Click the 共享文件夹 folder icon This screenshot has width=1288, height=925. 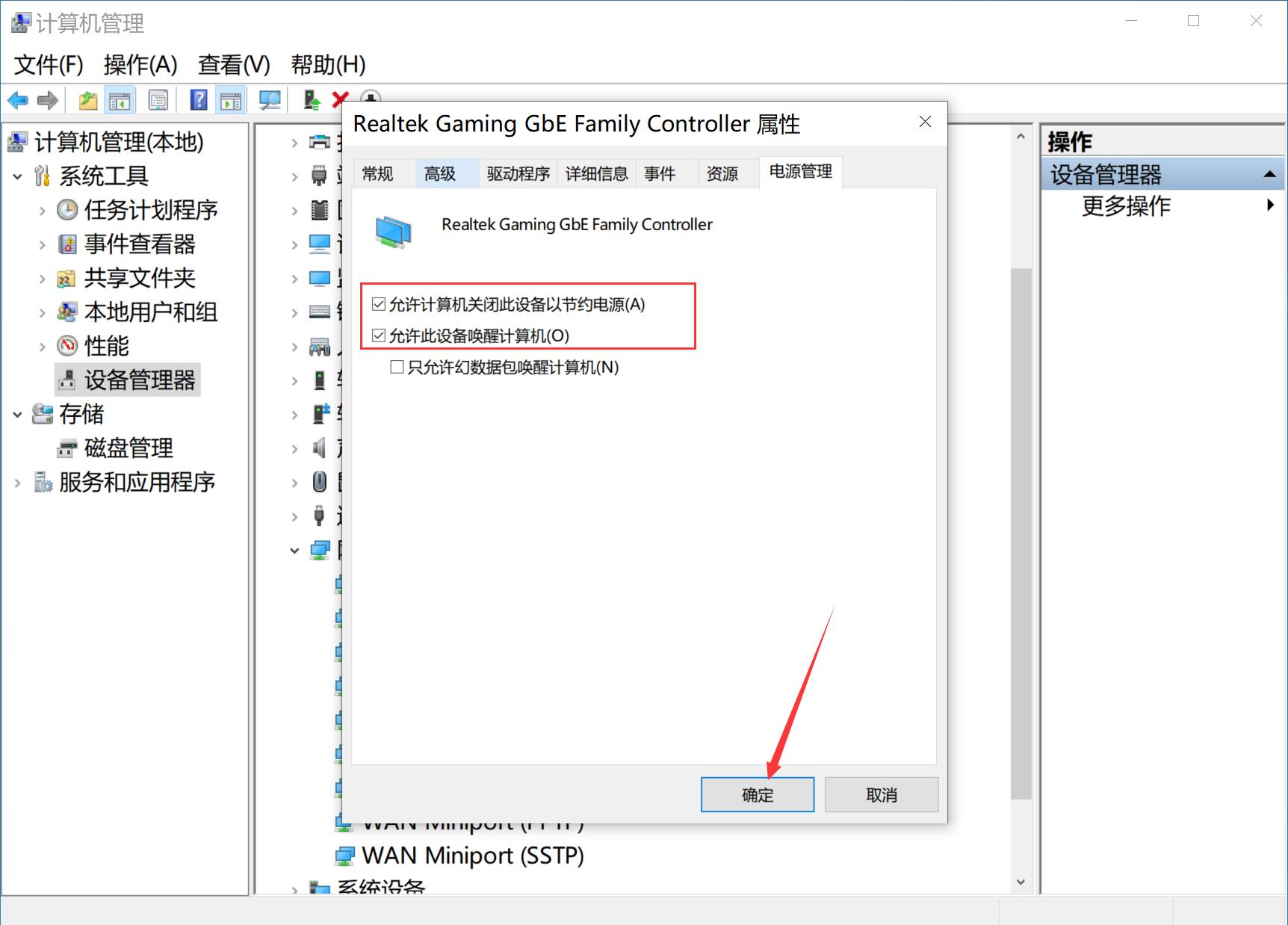[66, 278]
